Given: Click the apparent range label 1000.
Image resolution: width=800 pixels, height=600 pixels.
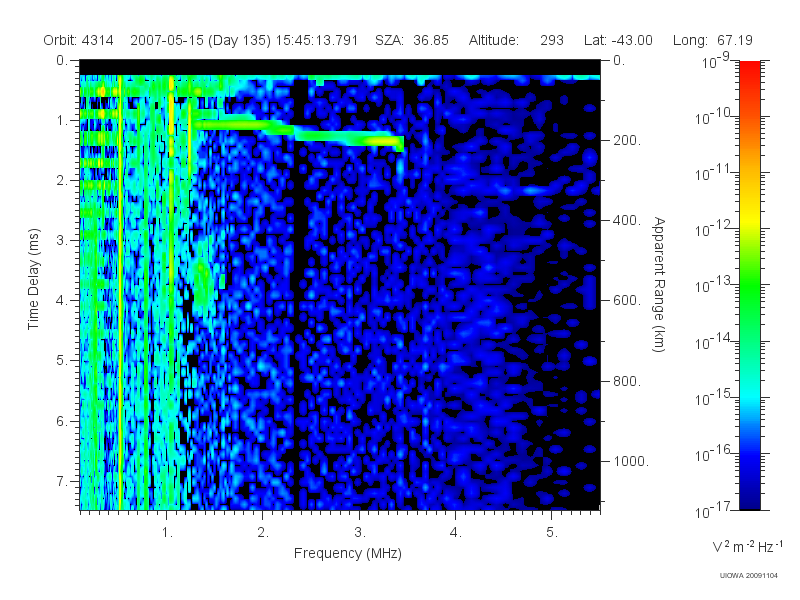Looking at the screenshot, I should (631, 461).
